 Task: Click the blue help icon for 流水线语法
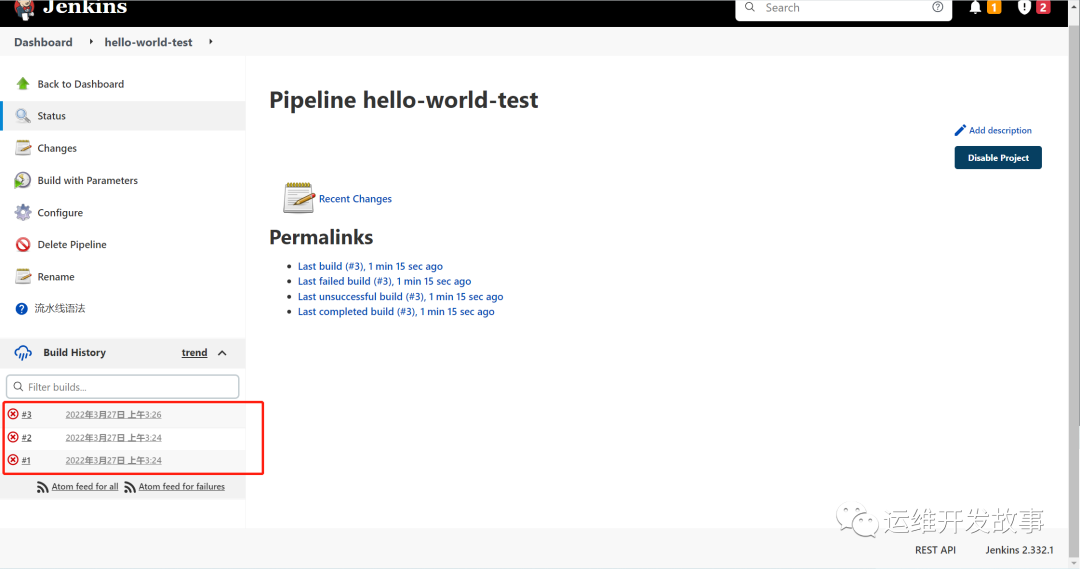pyautogui.click(x=22, y=309)
